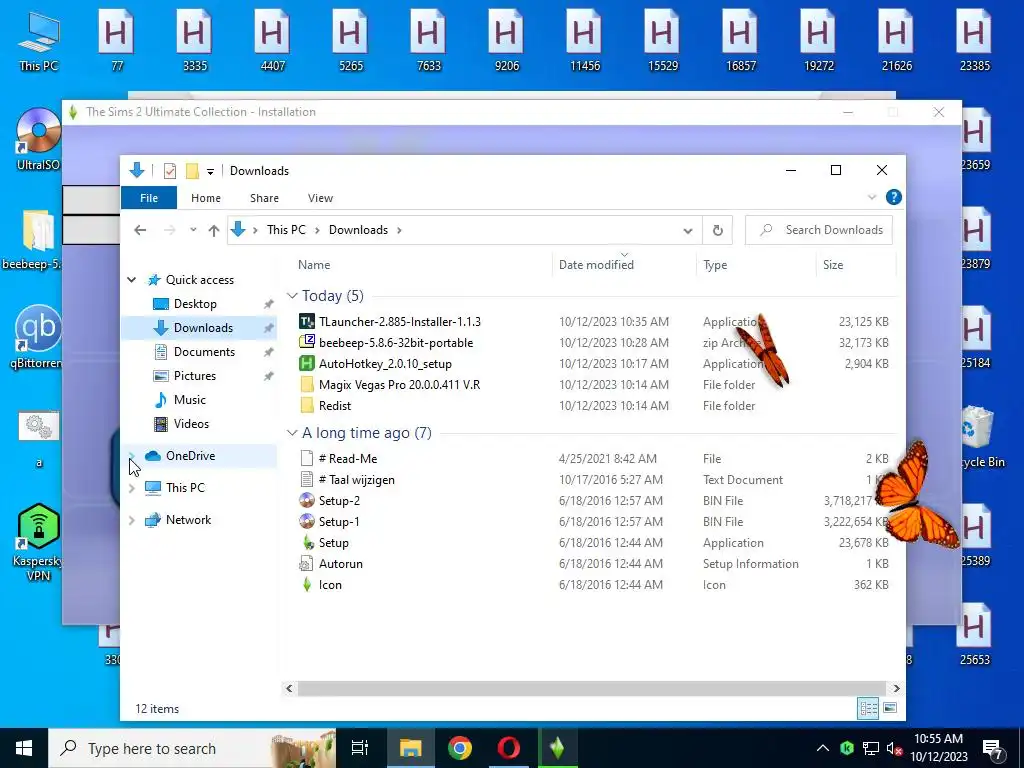
Task: Go up one folder level with Up arrow
Action: (214, 230)
